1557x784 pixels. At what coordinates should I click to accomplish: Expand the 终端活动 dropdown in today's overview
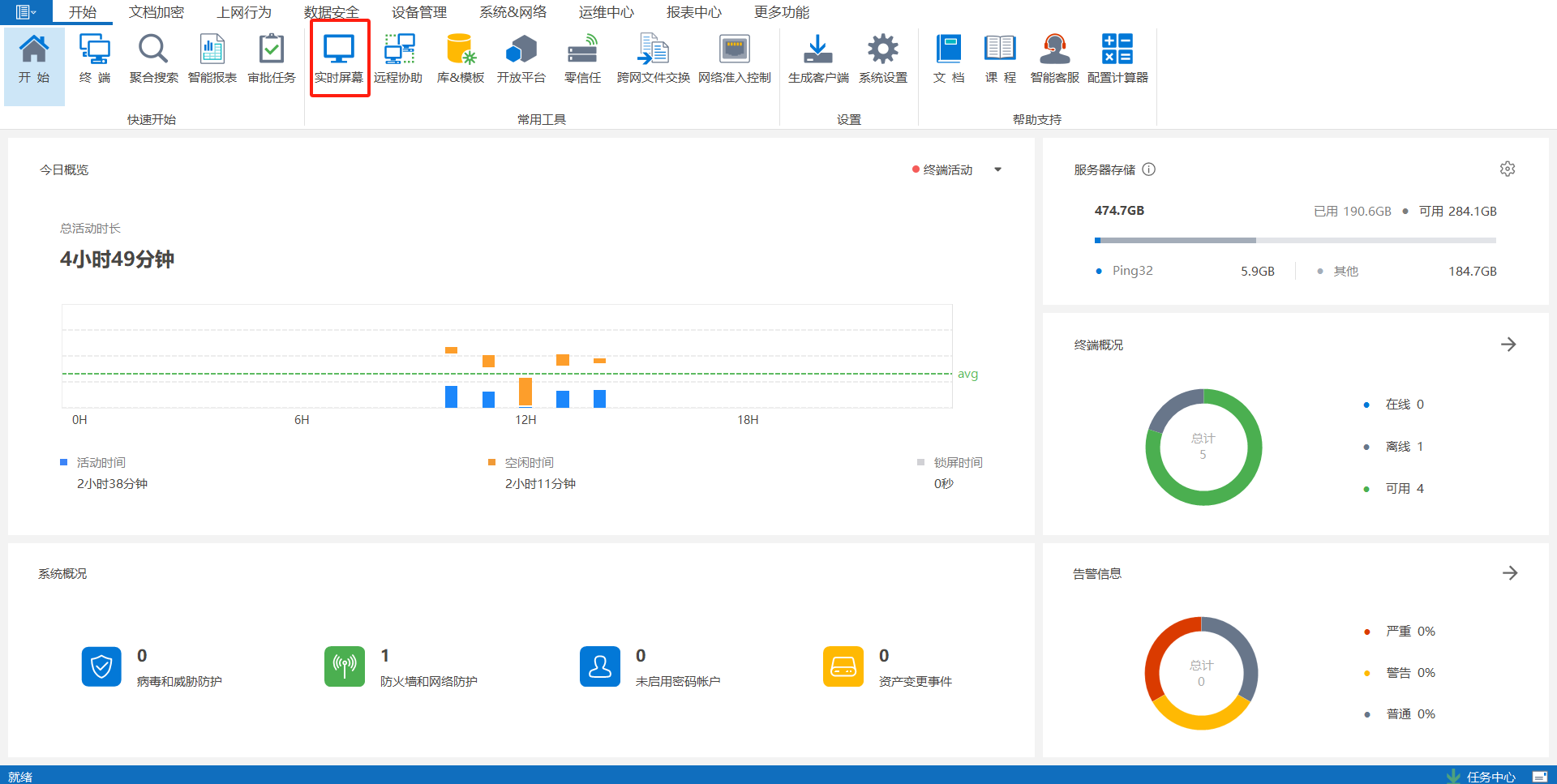[x=997, y=169]
